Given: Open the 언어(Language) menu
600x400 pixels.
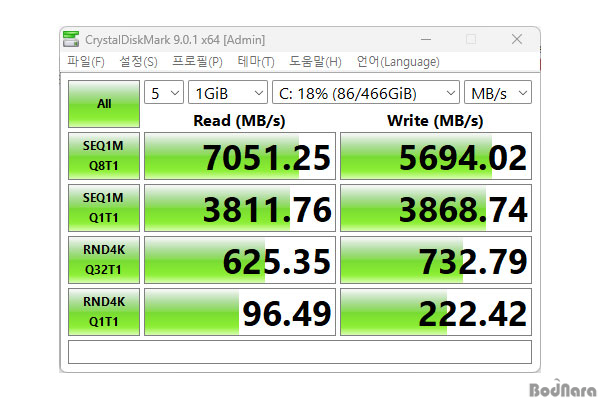Looking at the screenshot, I should pyautogui.click(x=397, y=62).
